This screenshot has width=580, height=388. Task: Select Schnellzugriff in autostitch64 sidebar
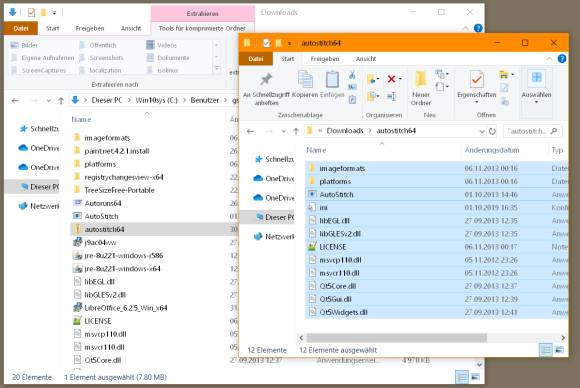pyautogui.click(x=274, y=159)
